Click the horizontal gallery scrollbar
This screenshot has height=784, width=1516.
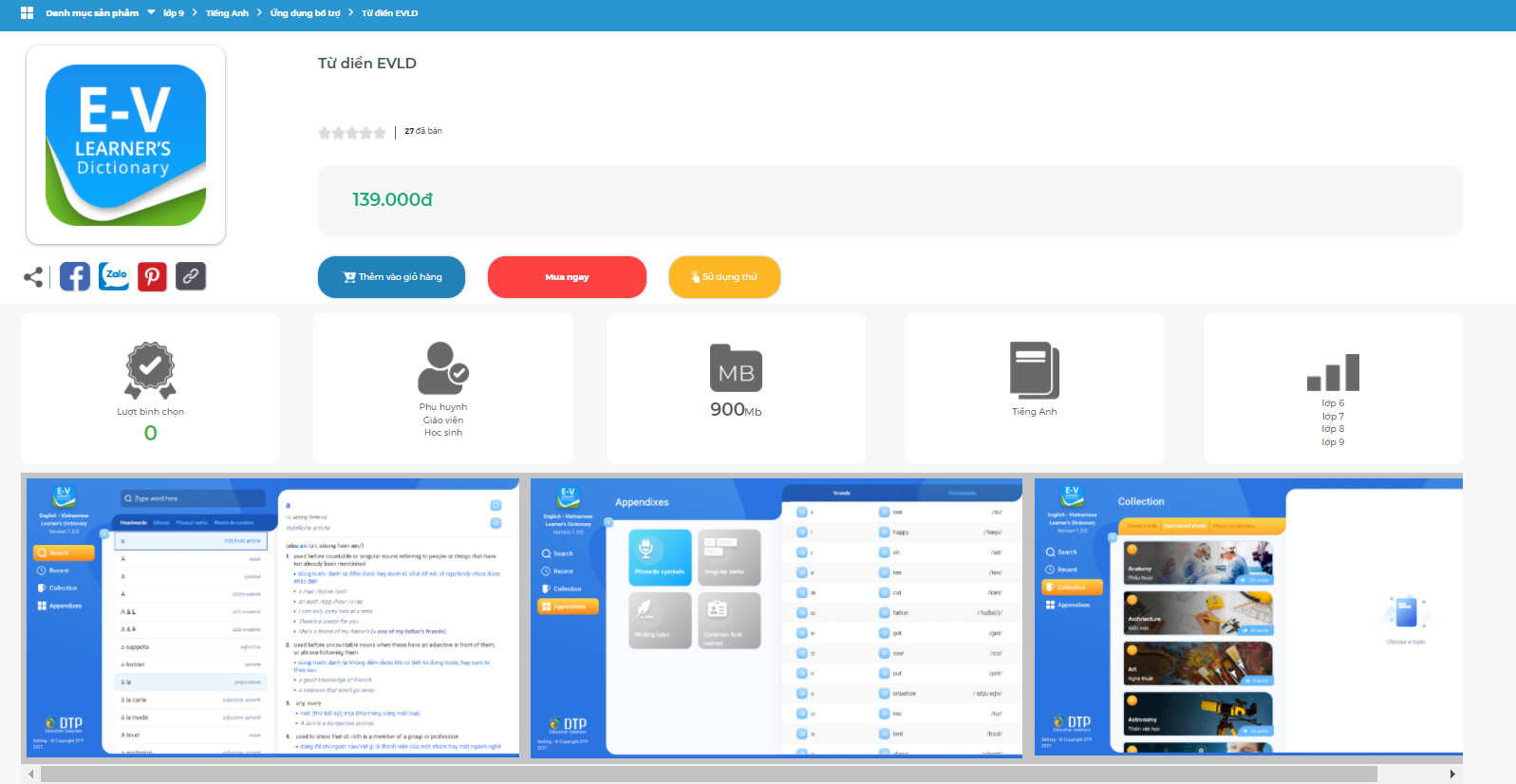[x=708, y=775]
